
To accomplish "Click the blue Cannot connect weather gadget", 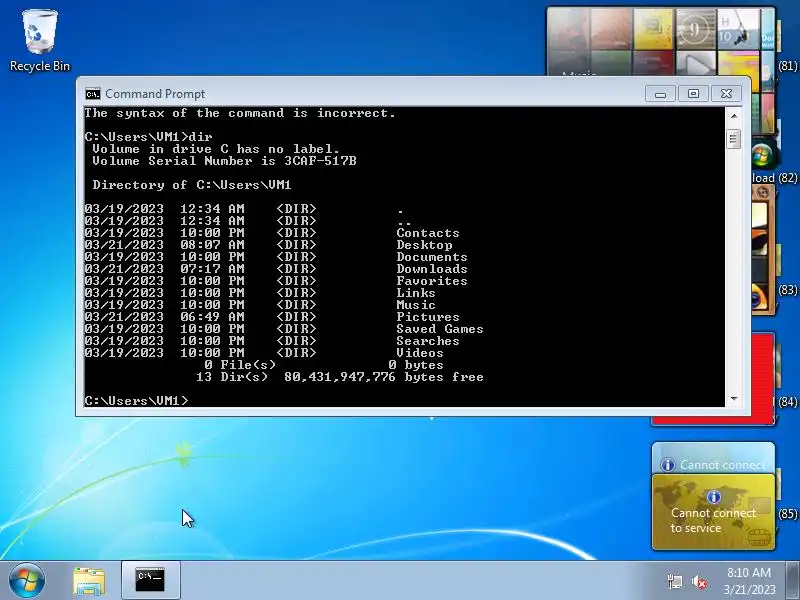I will pyautogui.click(x=713, y=458).
